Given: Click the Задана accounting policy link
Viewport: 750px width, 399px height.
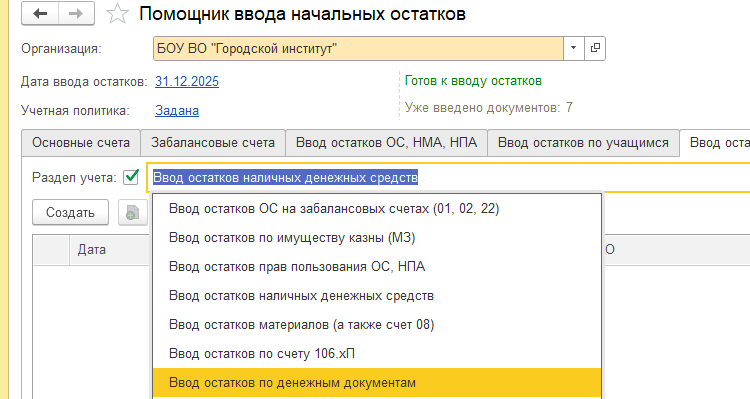Looking at the screenshot, I should (x=176, y=111).
